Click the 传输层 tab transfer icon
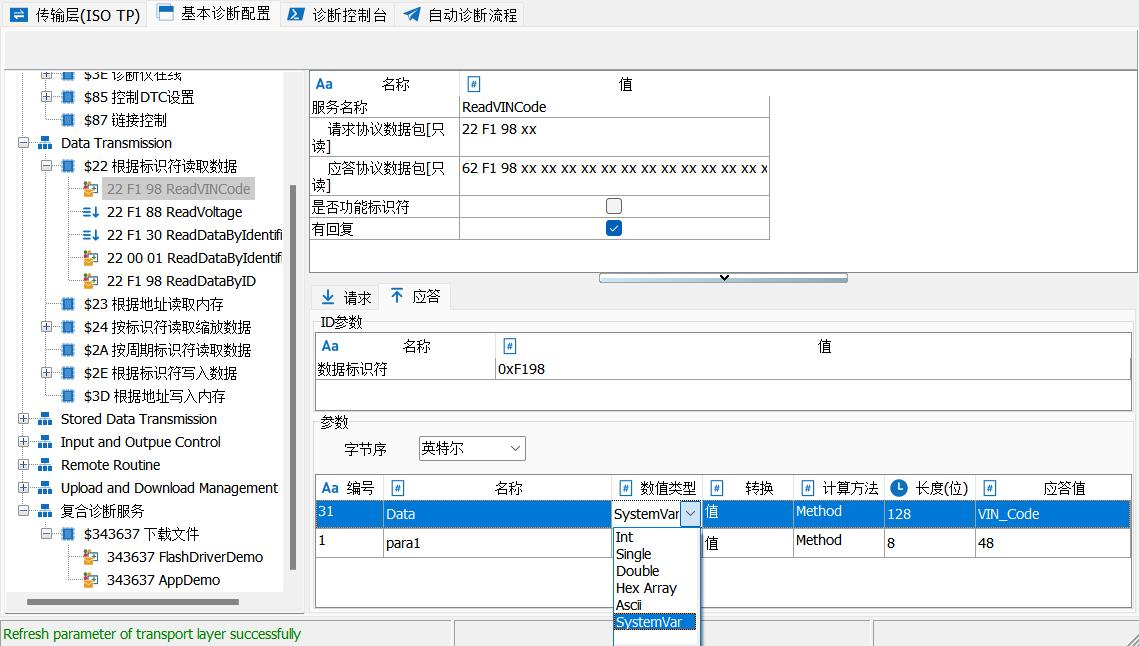Viewport: 1139px width, 646px height. coord(19,15)
